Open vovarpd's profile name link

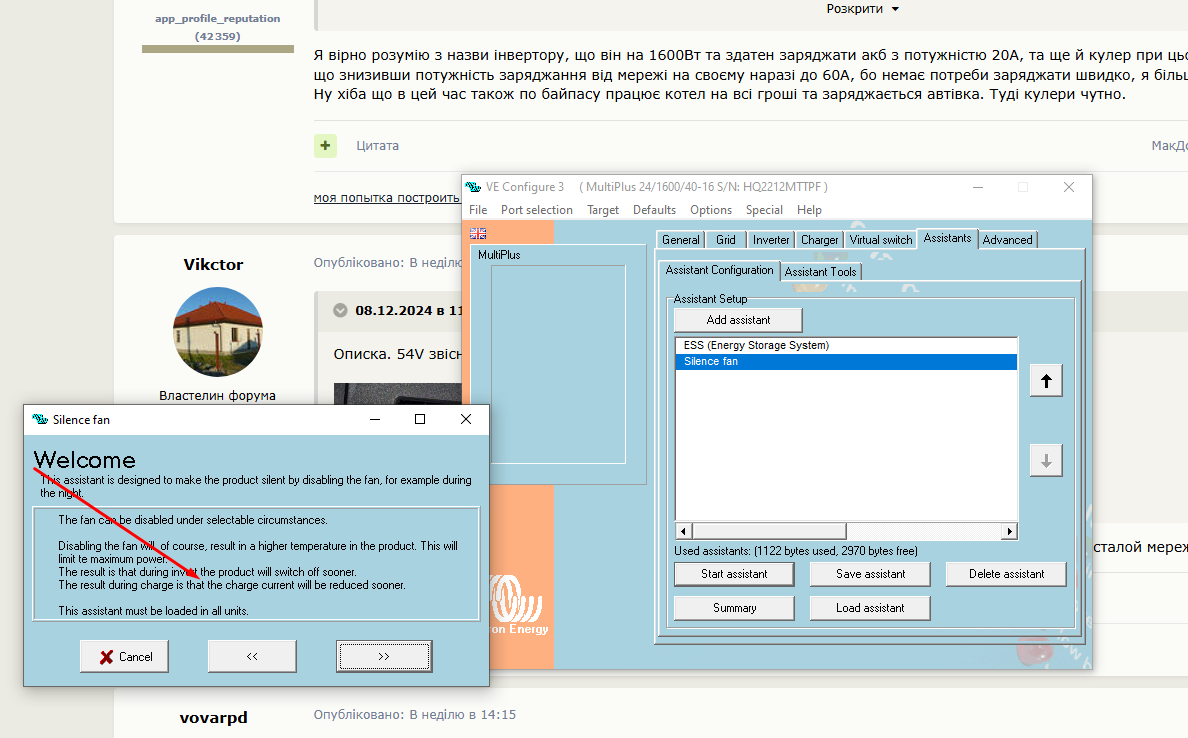coord(213,718)
